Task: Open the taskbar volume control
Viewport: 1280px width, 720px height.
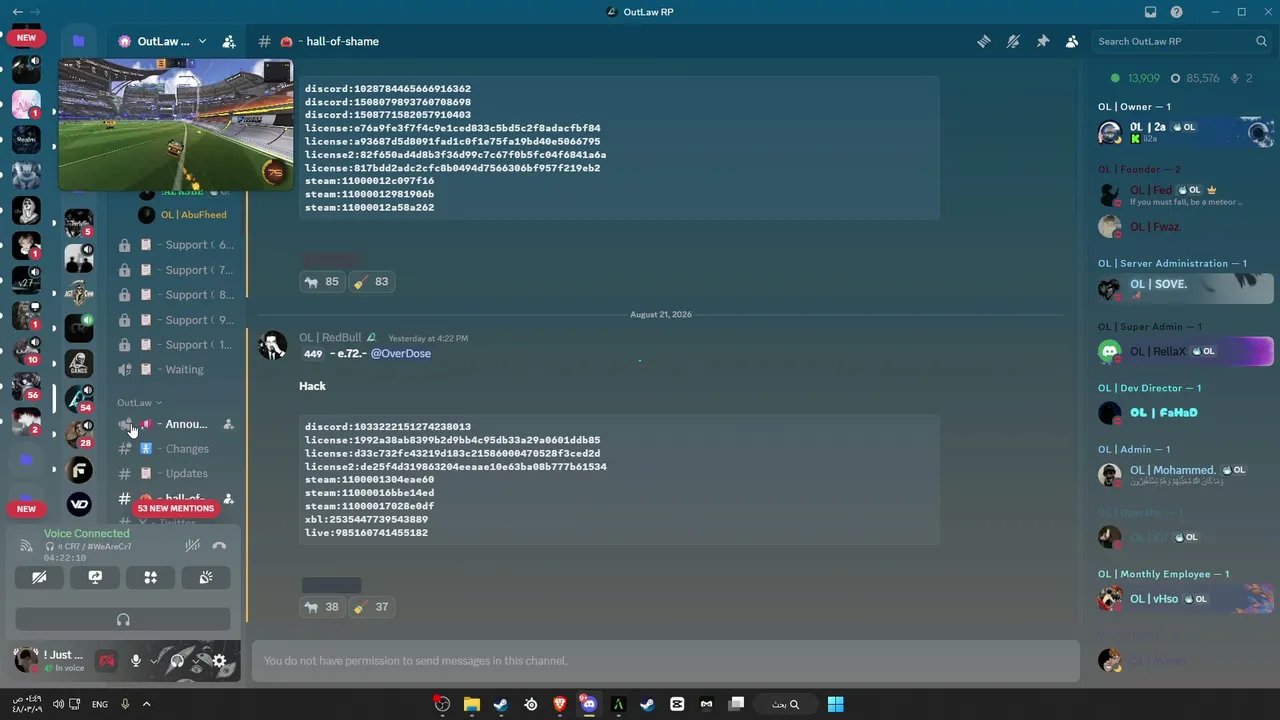Action: pyautogui.click(x=58, y=704)
